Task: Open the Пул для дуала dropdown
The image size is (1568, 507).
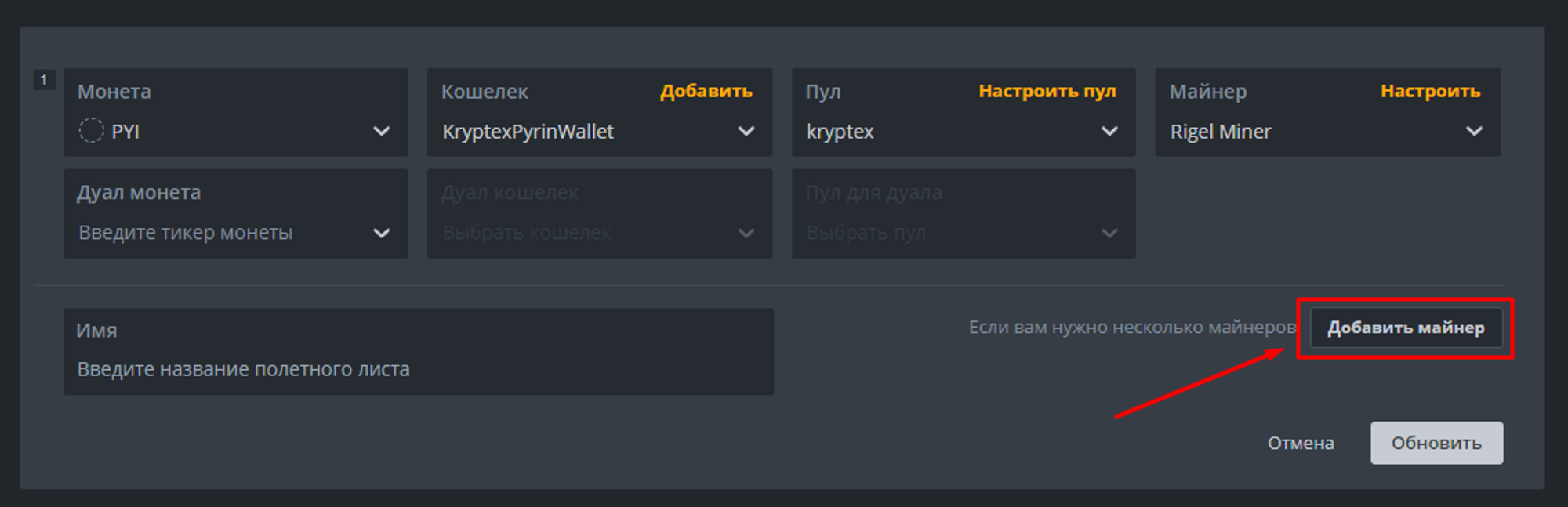Action: pos(964,214)
